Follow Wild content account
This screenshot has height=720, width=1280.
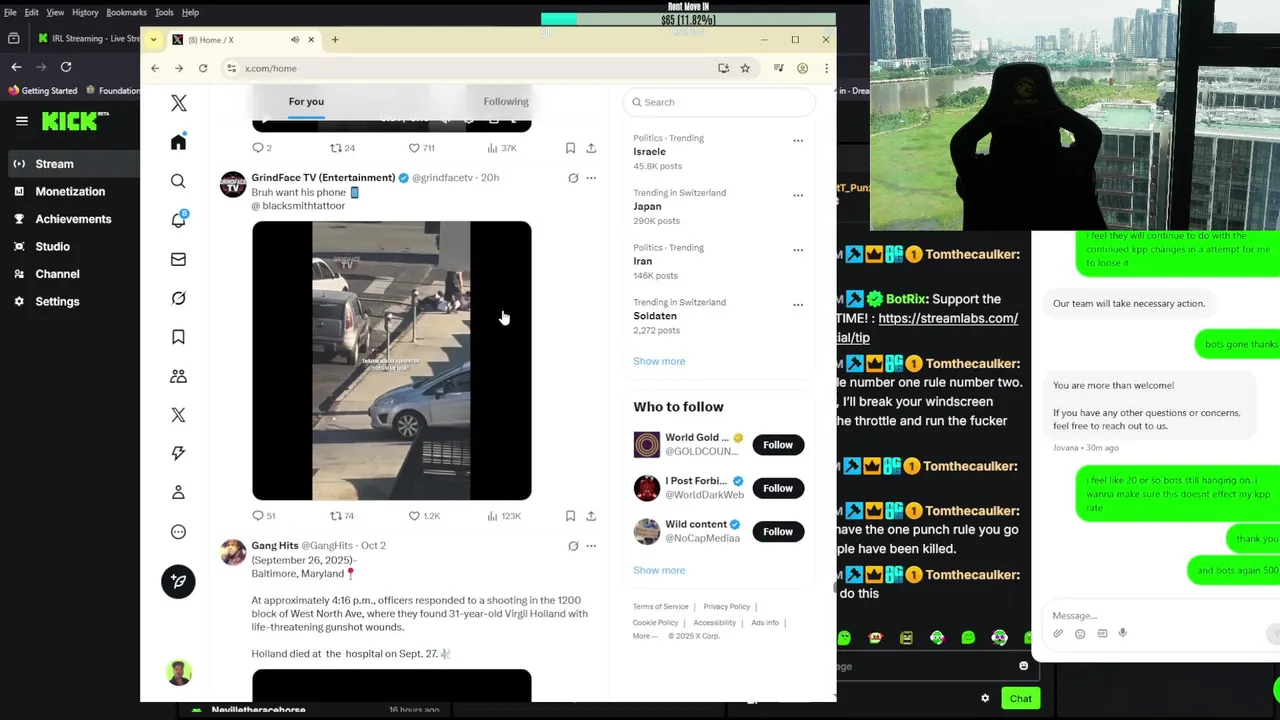point(778,532)
